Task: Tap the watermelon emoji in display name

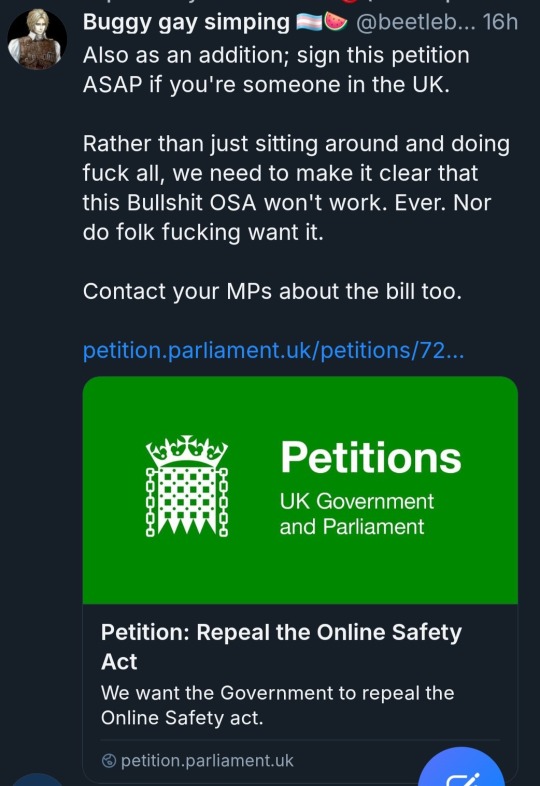Action: [x=336, y=22]
